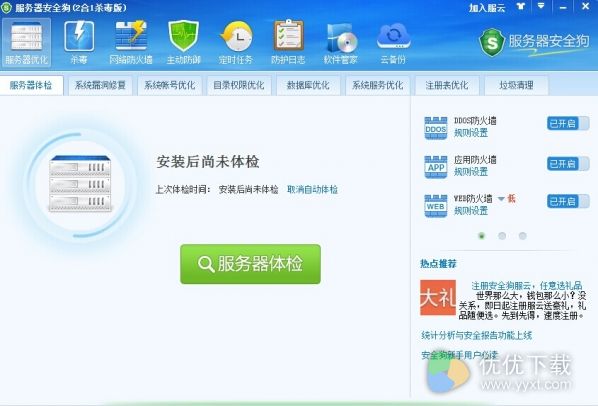Open the 防护日志 clipboard section
The width and height of the screenshot is (598, 406).
click(288, 42)
